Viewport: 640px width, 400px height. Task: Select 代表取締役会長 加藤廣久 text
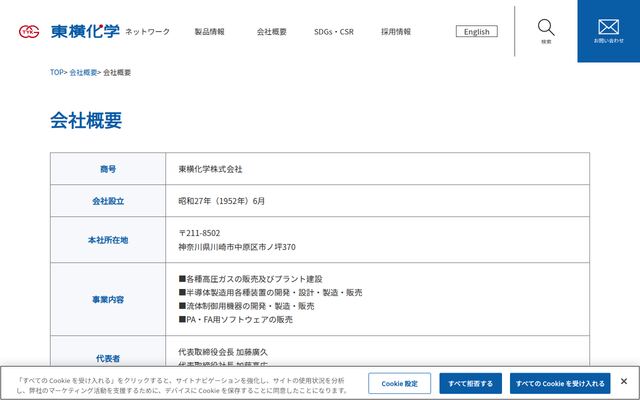click(x=223, y=352)
